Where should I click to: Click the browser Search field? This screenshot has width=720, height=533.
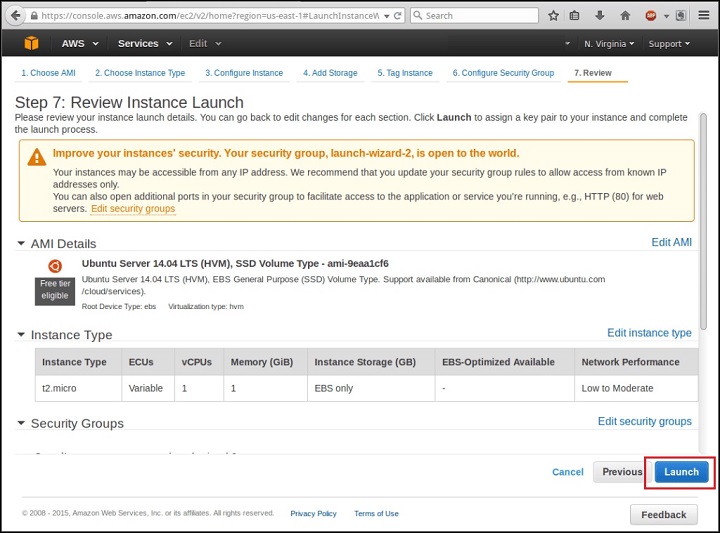click(475, 16)
